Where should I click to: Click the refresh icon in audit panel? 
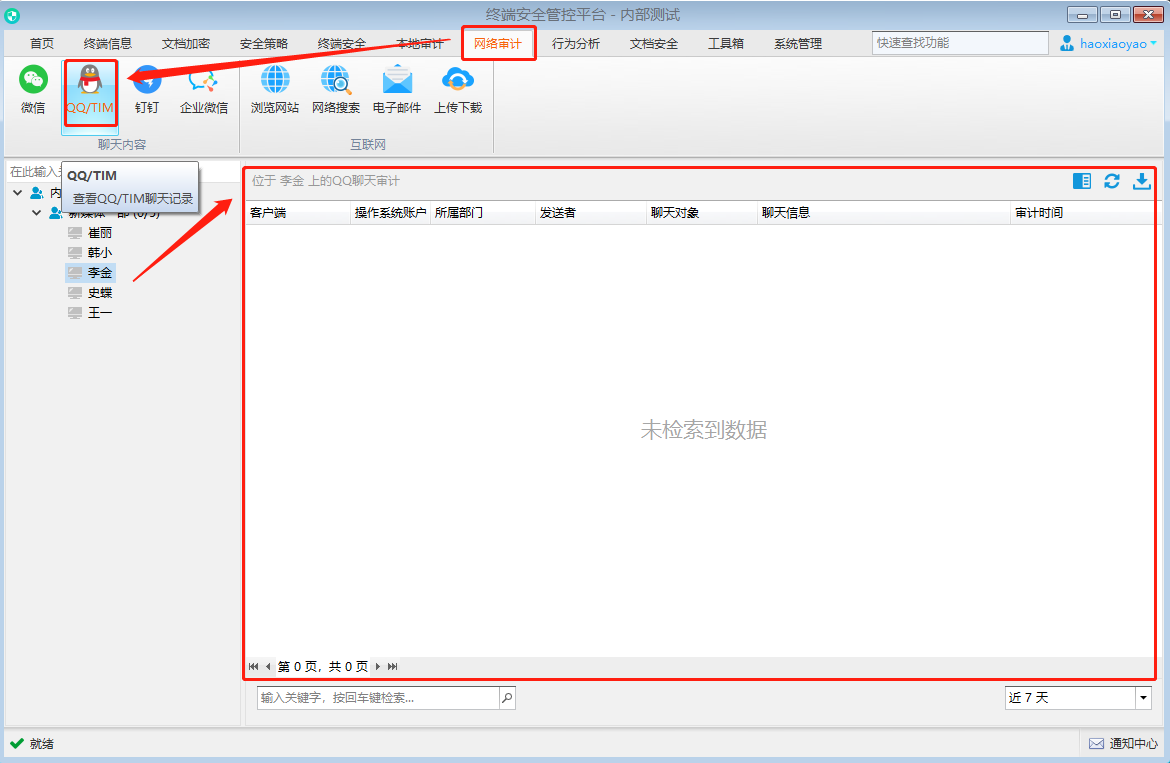(x=1112, y=181)
